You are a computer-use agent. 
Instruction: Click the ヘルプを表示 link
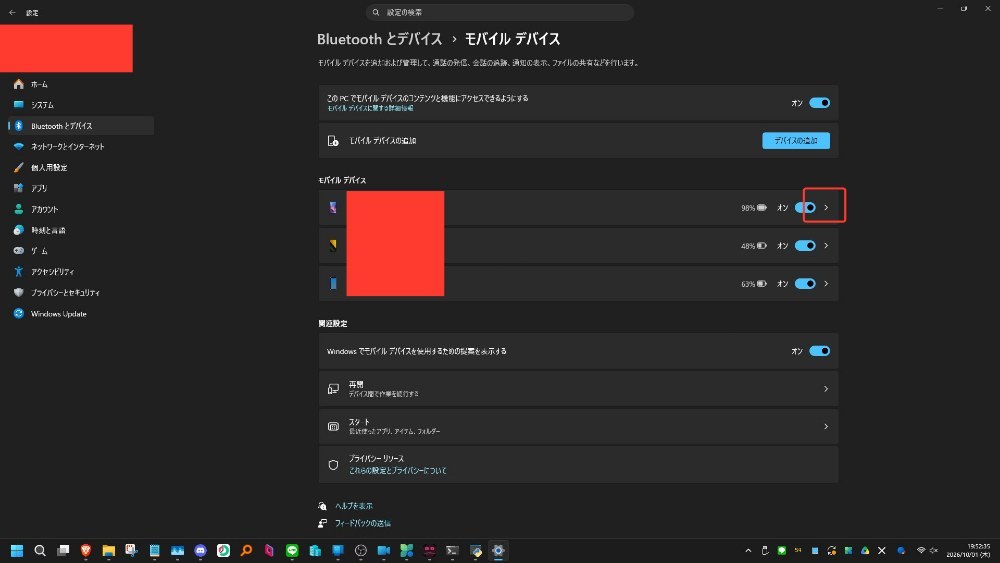click(x=353, y=506)
